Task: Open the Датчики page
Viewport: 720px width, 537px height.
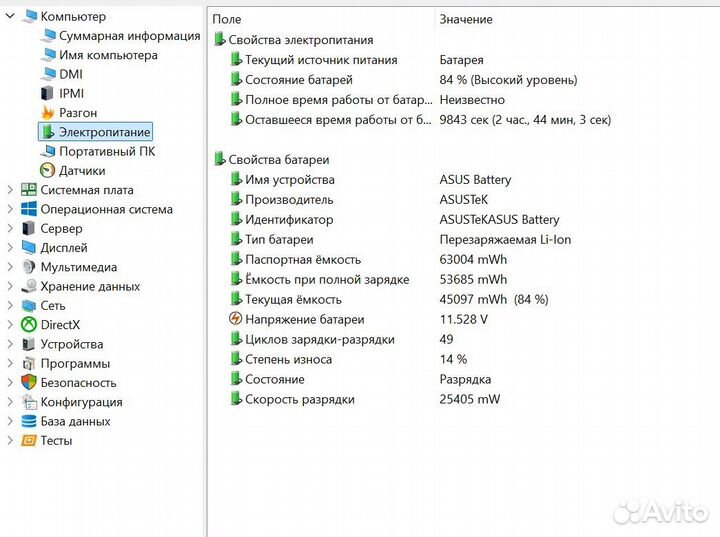Action: click(82, 171)
